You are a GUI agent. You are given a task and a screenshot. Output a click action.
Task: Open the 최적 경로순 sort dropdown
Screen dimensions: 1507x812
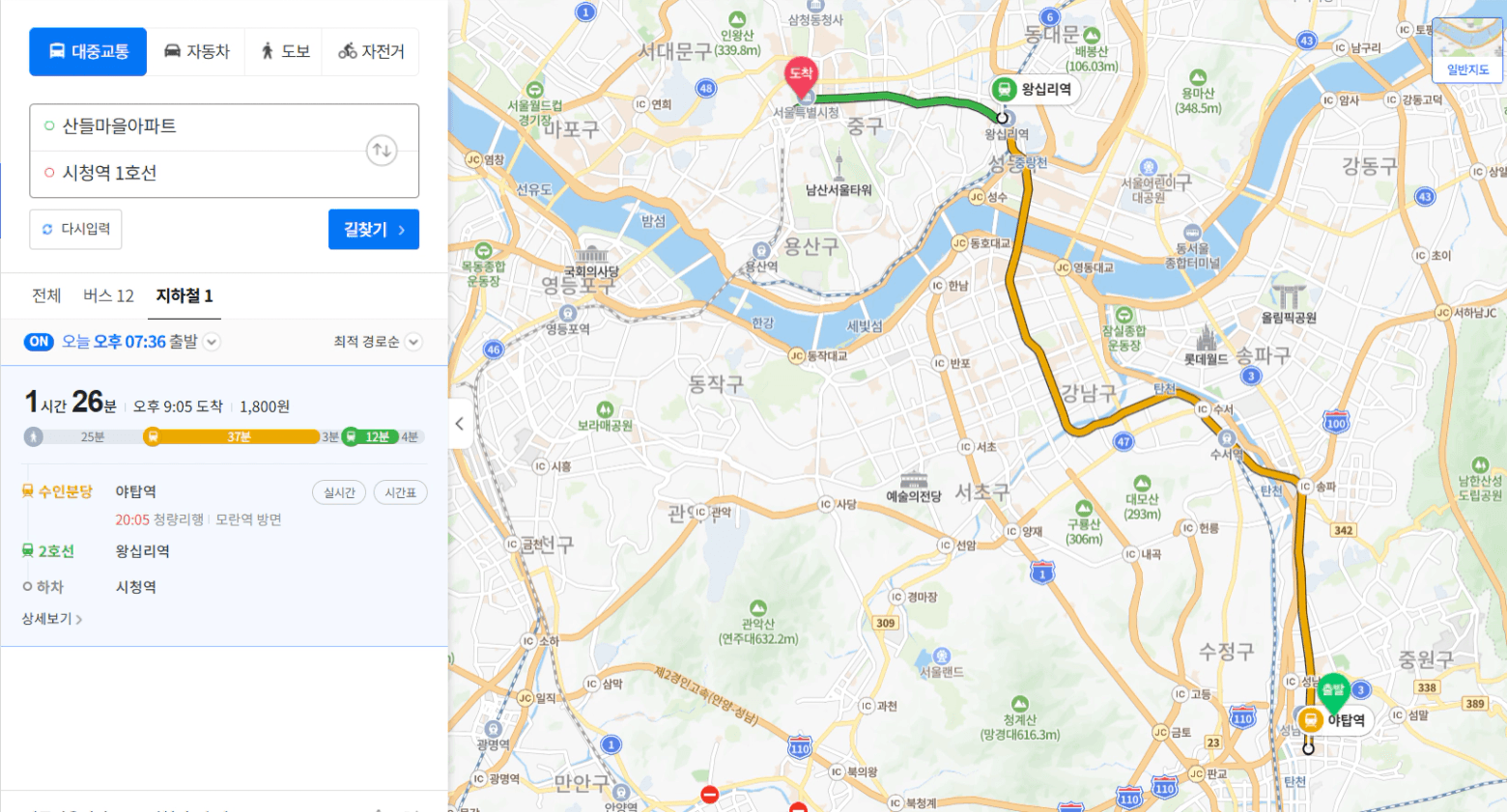tap(377, 342)
